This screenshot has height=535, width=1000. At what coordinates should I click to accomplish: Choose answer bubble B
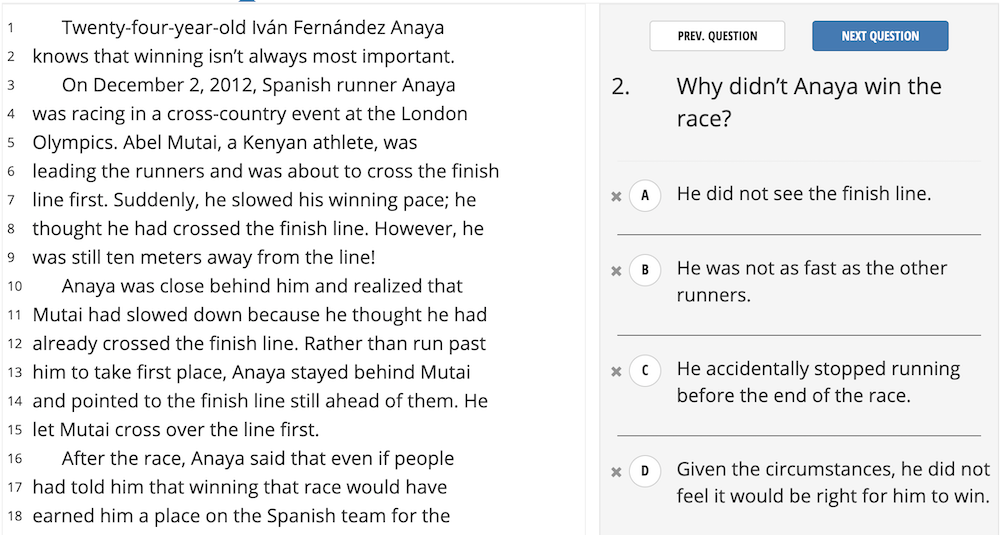tap(645, 270)
